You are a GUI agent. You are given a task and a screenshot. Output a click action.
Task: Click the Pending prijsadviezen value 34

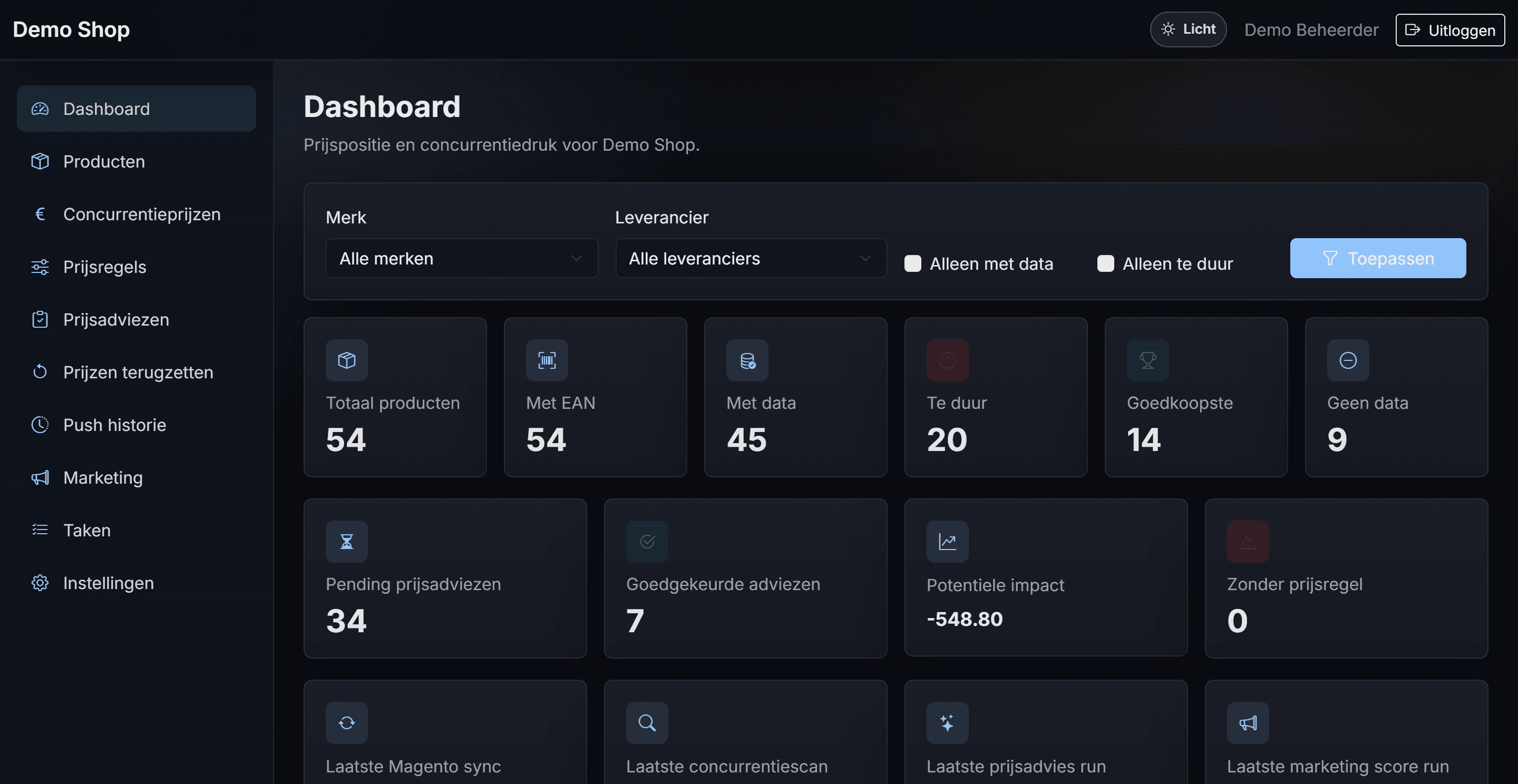click(346, 621)
